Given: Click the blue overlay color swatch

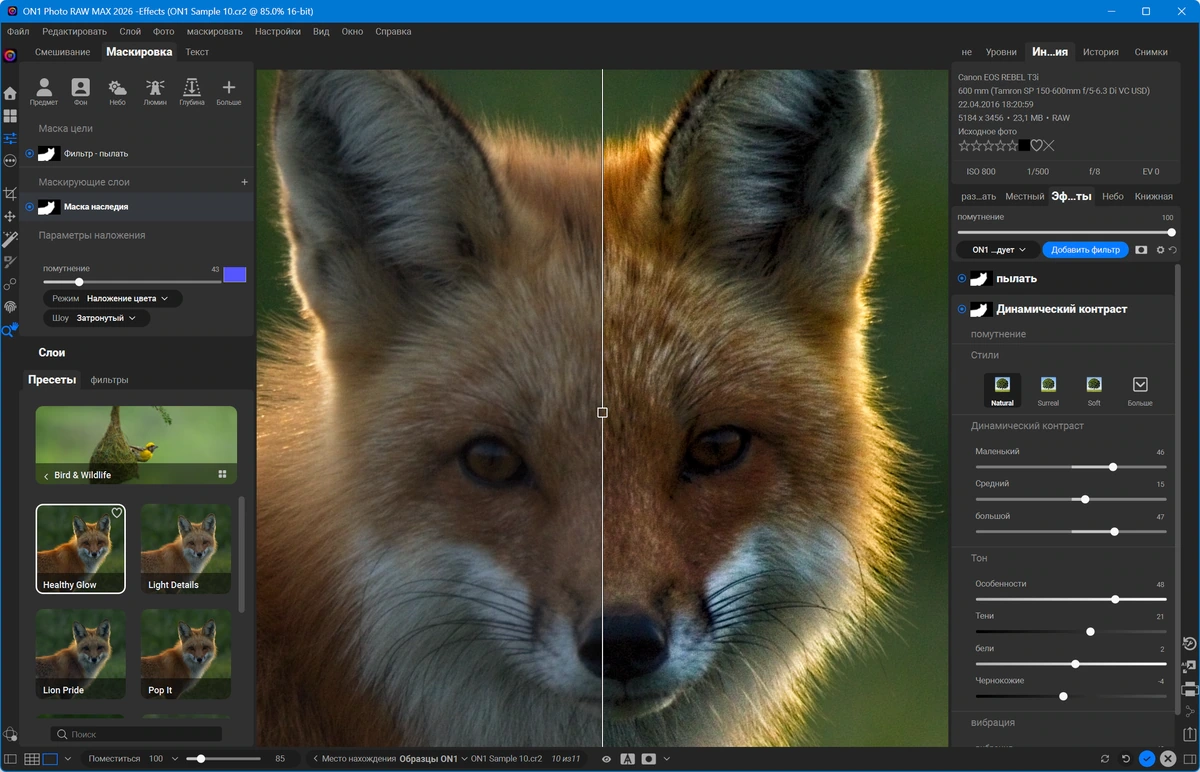Looking at the screenshot, I should [235, 275].
